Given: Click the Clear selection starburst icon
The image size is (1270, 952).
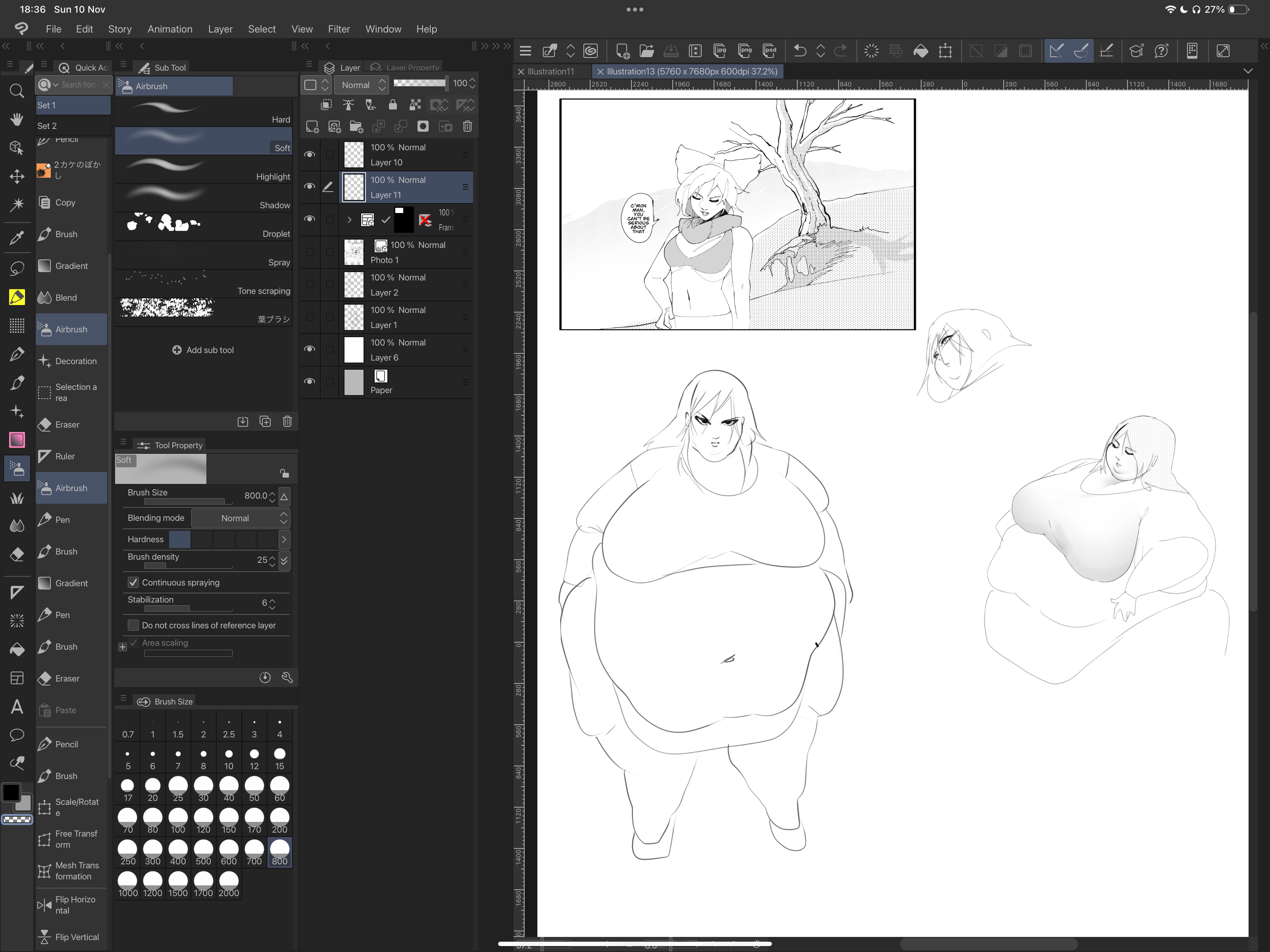Looking at the screenshot, I should pos(871,51).
